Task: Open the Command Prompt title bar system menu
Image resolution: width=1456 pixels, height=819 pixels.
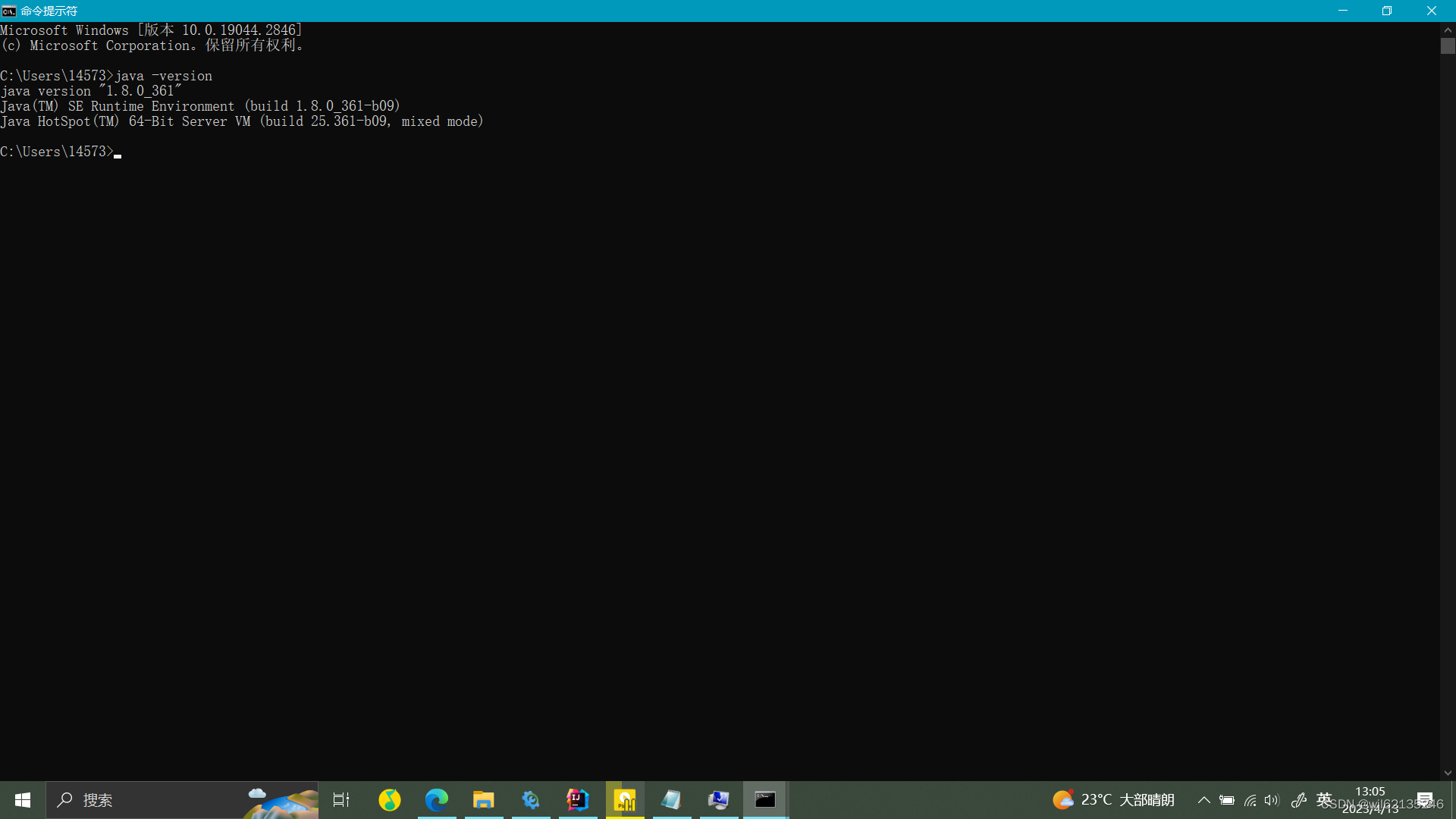Action: [8, 11]
